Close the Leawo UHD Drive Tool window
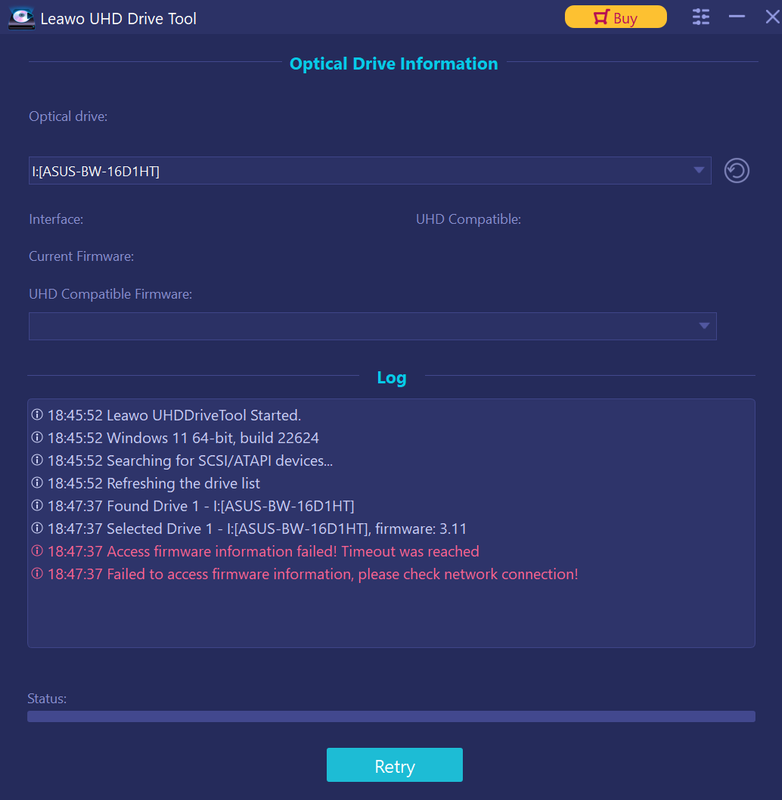 coord(772,17)
